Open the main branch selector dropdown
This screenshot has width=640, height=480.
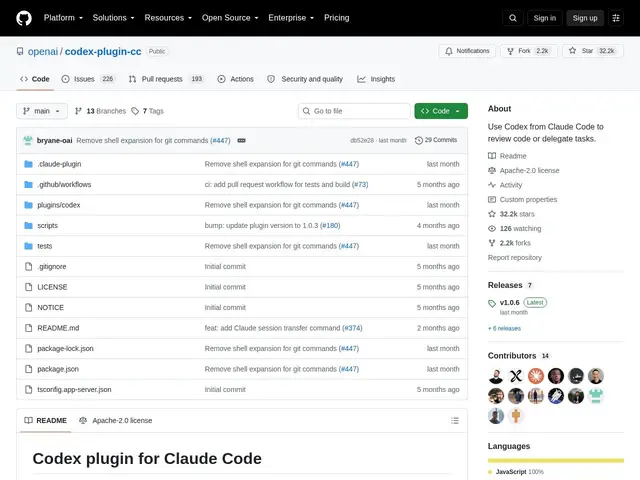click(42, 111)
